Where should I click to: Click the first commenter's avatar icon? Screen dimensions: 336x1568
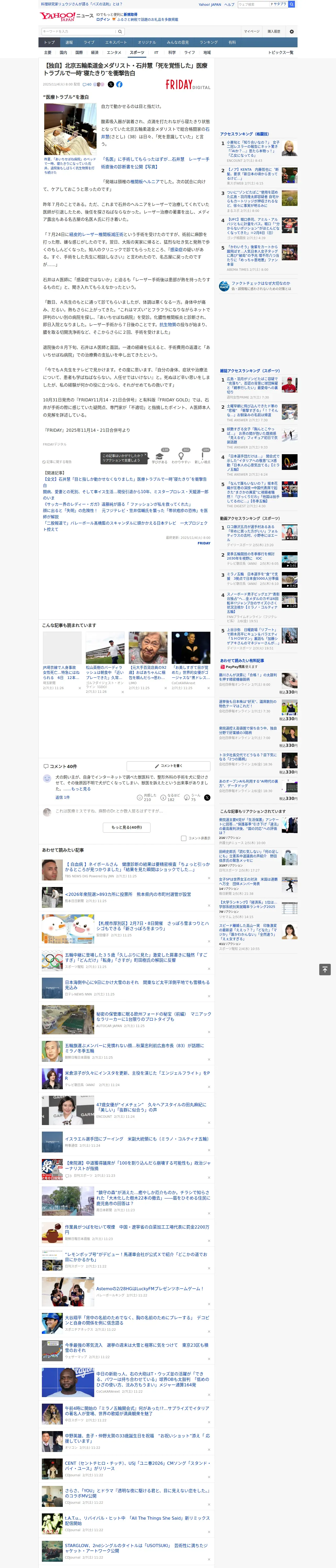pyautogui.click(x=47, y=779)
